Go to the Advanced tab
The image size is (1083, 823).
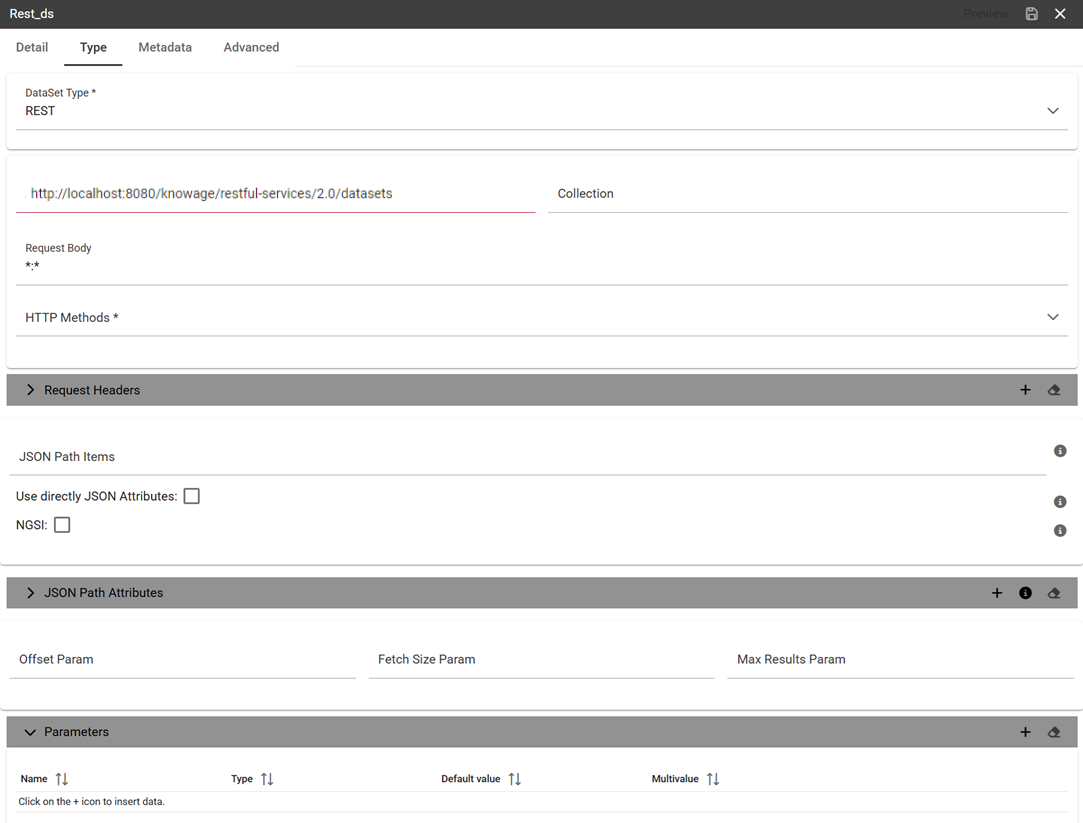click(251, 47)
